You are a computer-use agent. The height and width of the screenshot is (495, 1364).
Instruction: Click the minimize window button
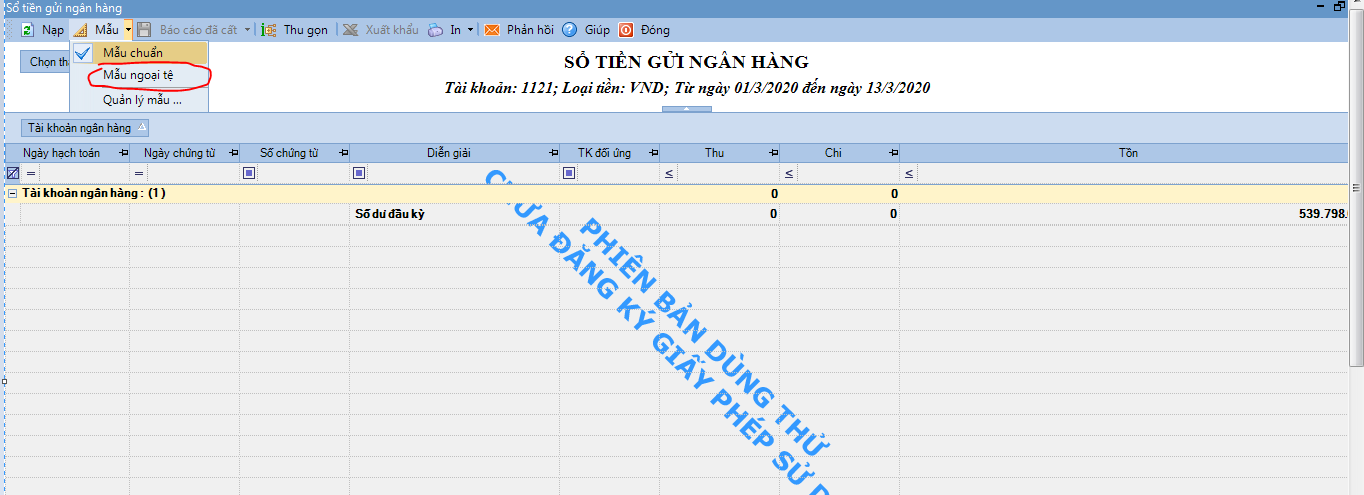click(1322, 7)
